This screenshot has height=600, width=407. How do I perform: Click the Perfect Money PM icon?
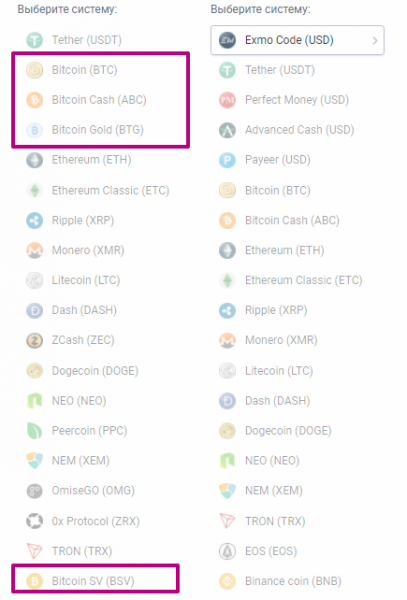tap(227, 100)
